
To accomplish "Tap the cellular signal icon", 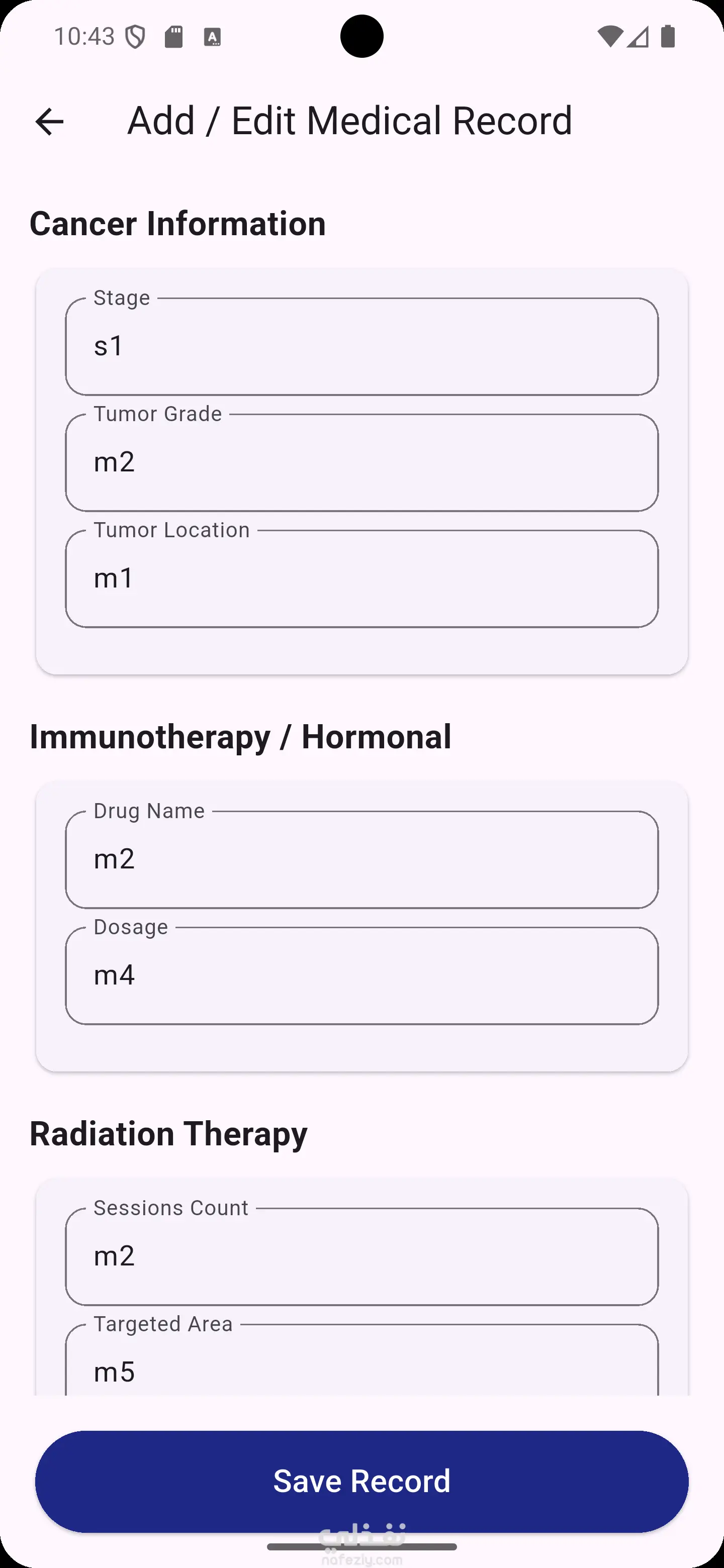I will pos(638,37).
